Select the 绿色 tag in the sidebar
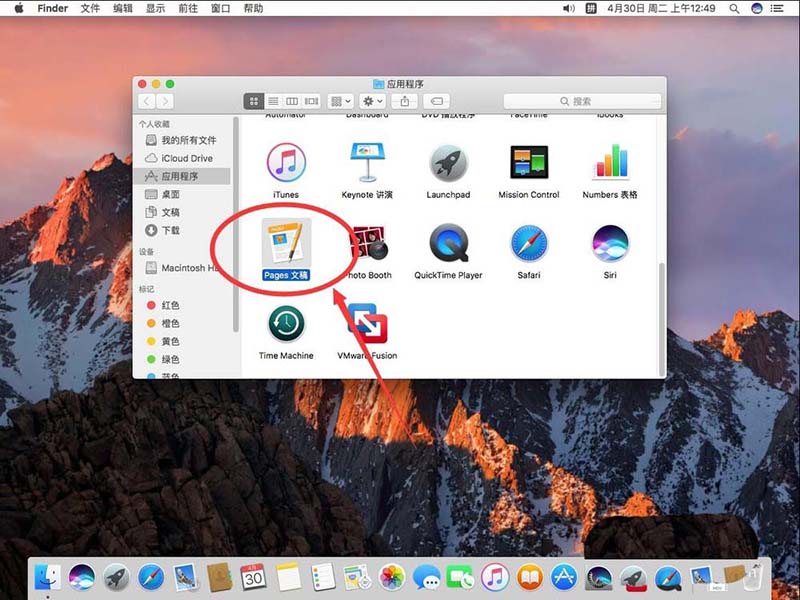Image resolution: width=800 pixels, height=600 pixels. click(182, 359)
